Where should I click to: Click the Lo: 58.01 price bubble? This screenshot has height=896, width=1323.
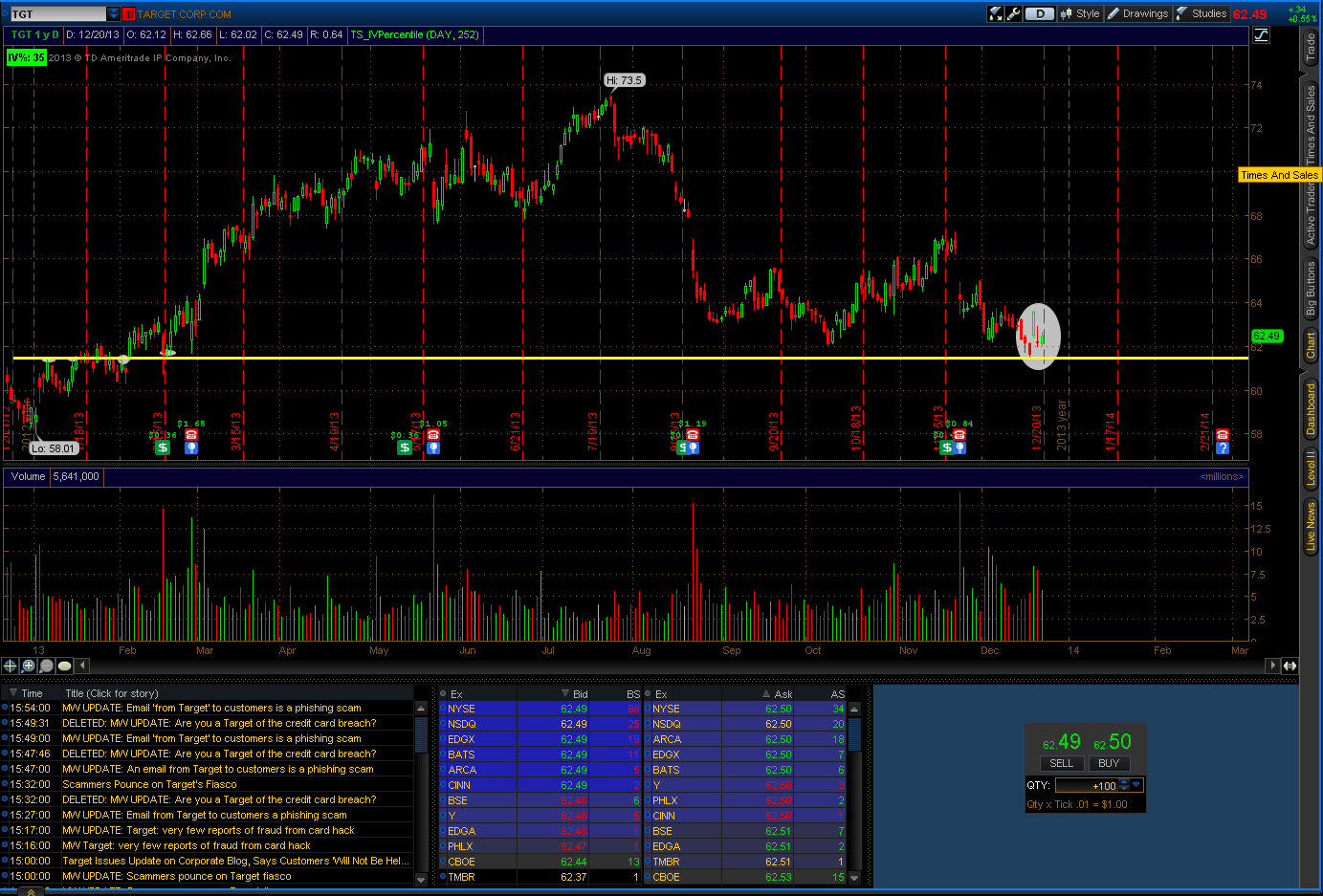(x=53, y=448)
